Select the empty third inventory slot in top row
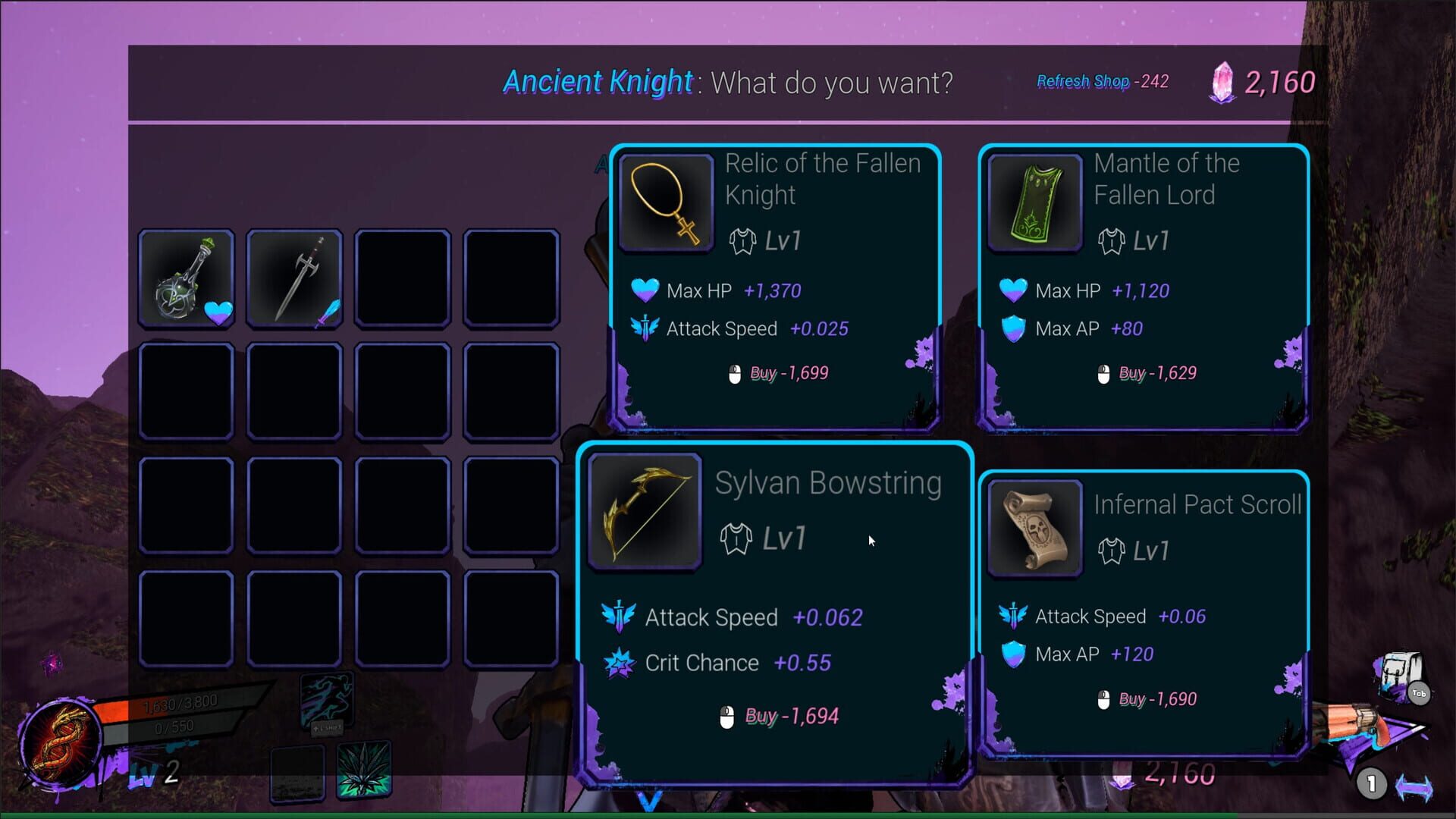1456x819 pixels. pyautogui.click(x=403, y=278)
